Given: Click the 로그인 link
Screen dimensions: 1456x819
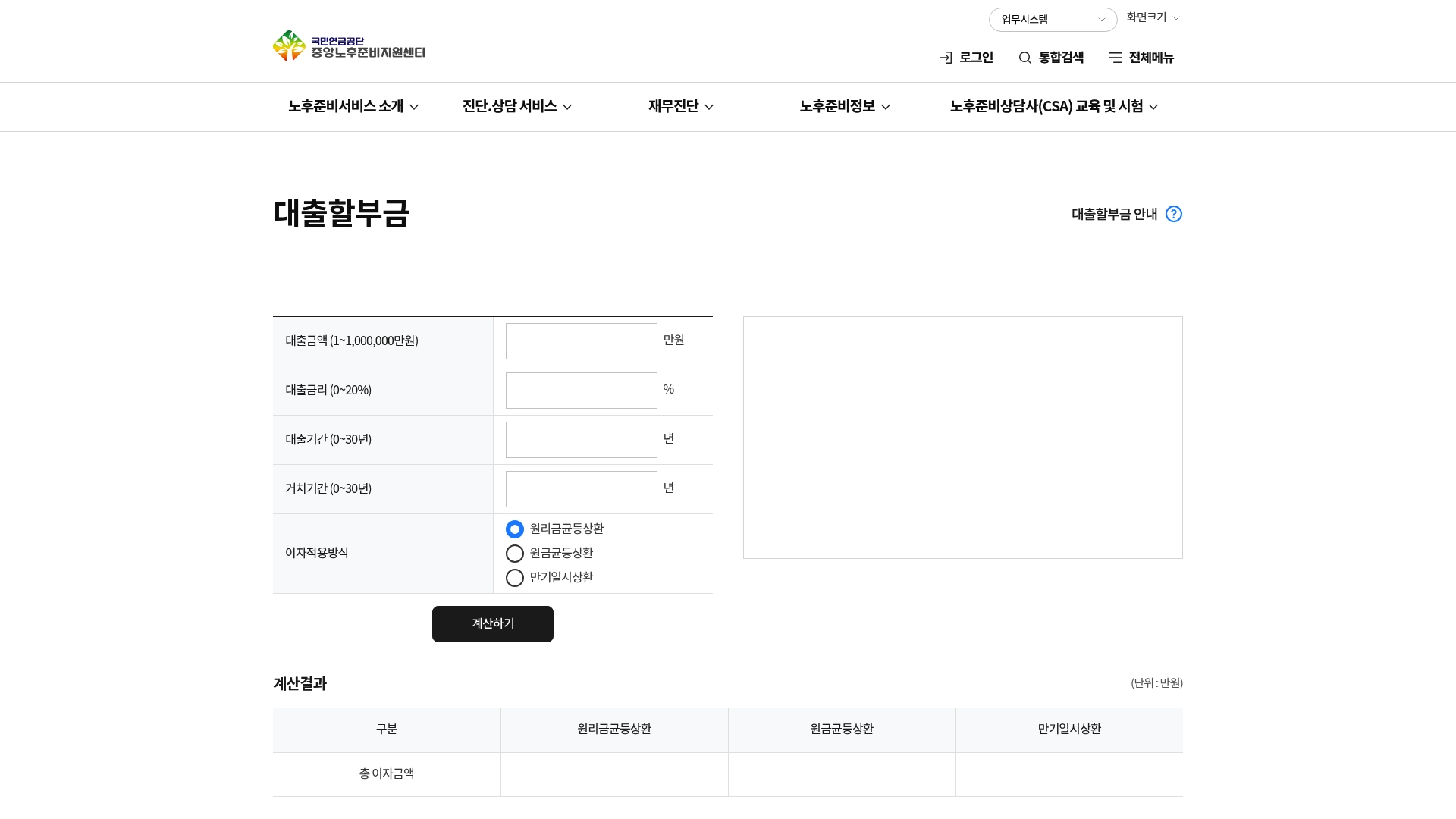Looking at the screenshot, I should click(976, 58).
